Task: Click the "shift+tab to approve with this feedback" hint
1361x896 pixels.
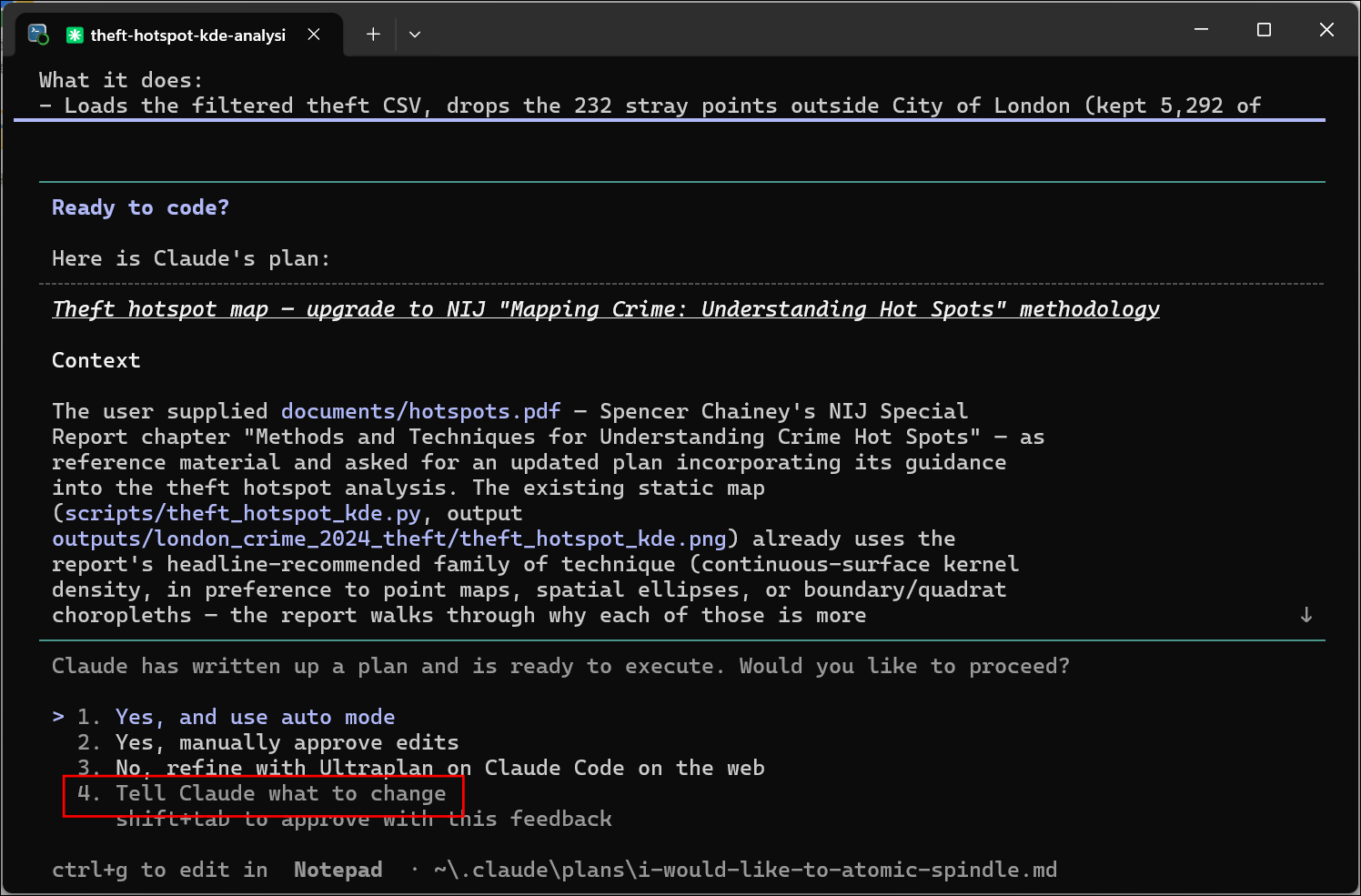Action: point(364,819)
